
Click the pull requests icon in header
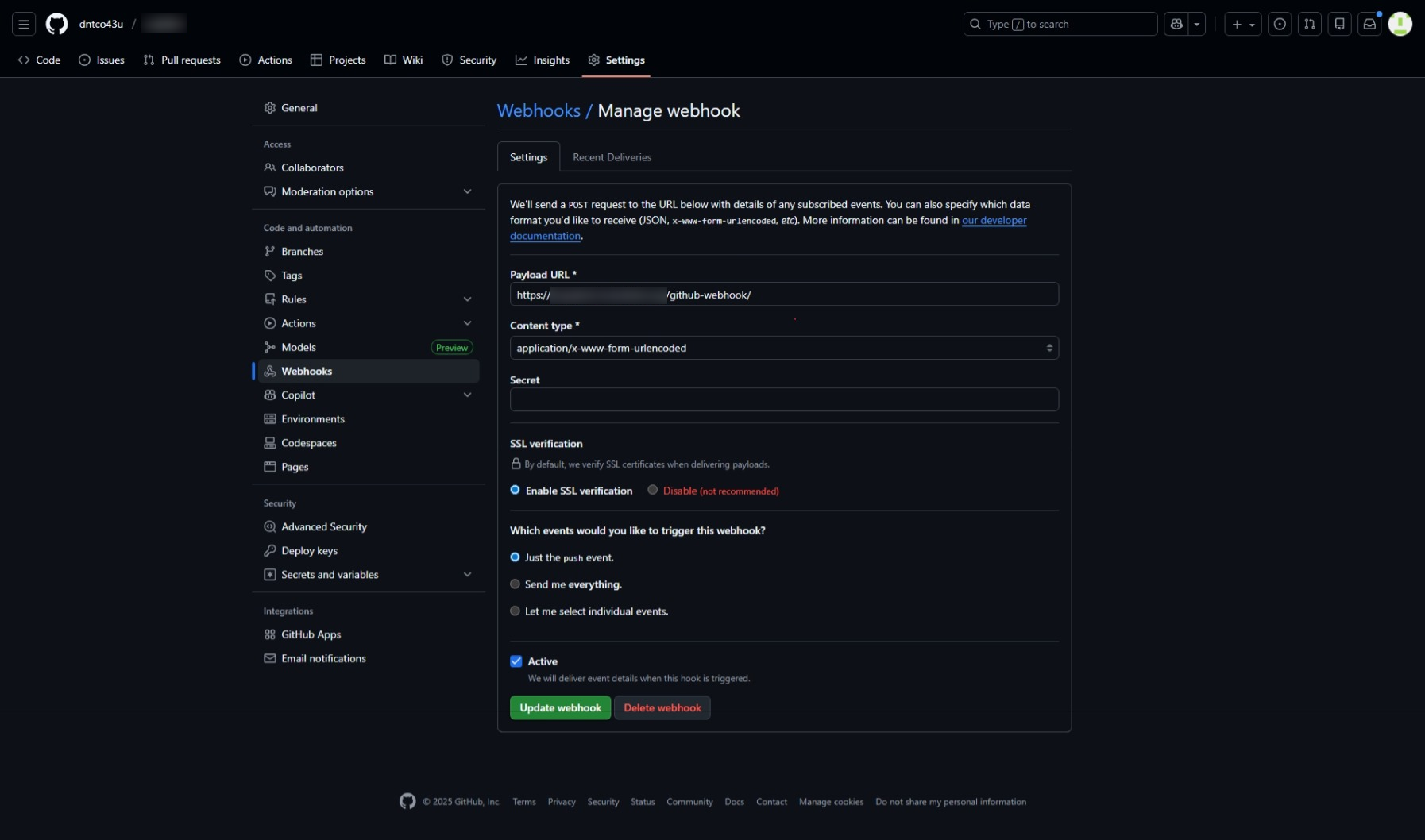(x=1309, y=24)
